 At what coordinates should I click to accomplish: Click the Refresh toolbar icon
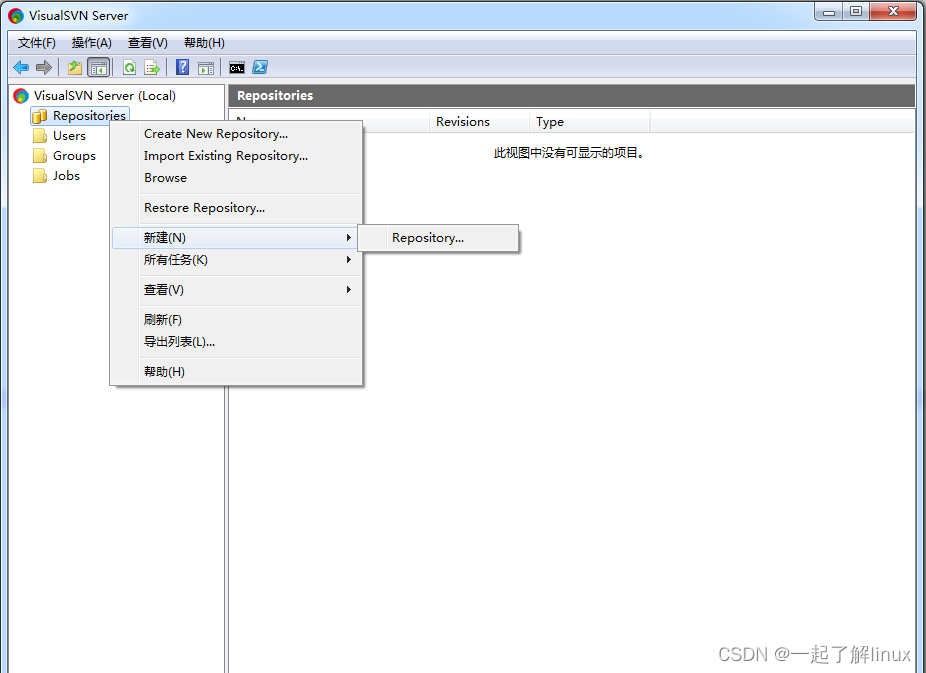[129, 67]
